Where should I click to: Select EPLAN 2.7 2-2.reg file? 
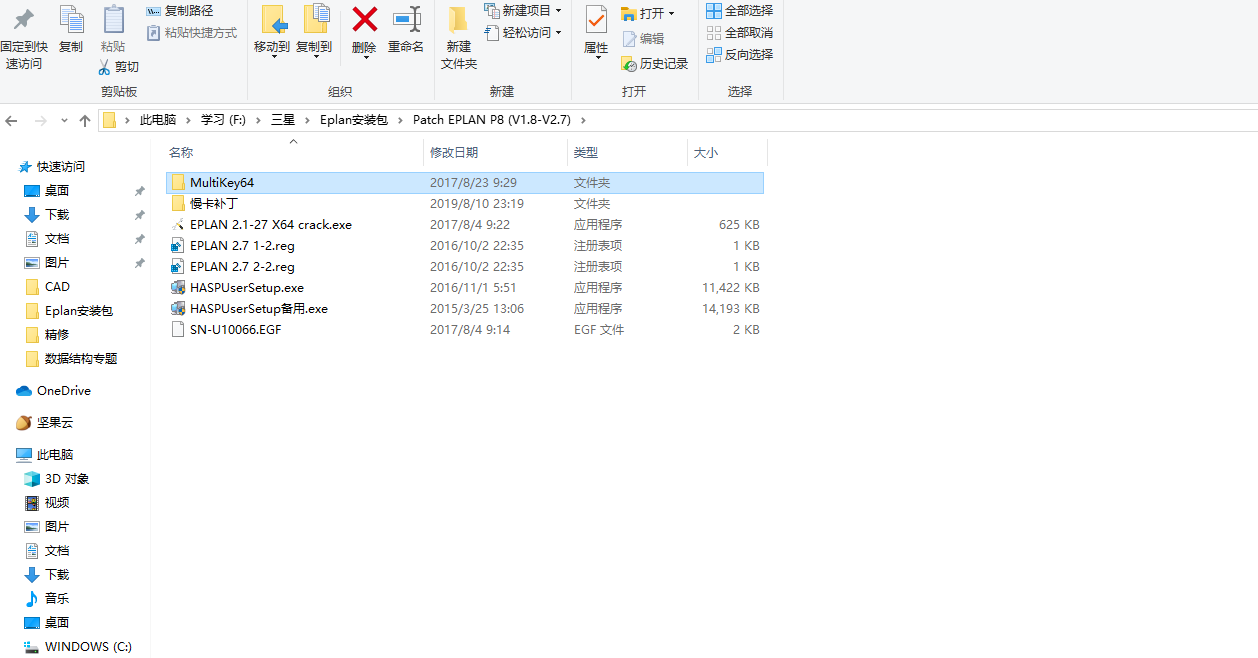pos(465,267)
